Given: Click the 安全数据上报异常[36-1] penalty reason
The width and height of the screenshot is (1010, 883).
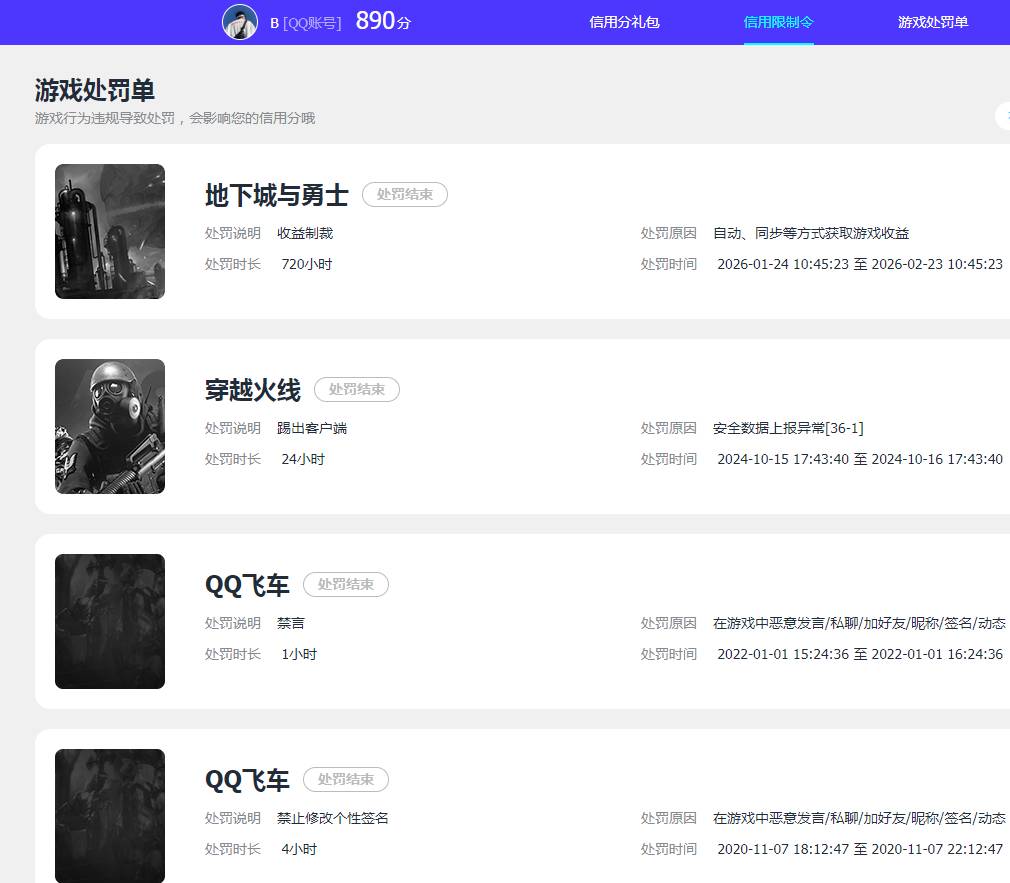Looking at the screenshot, I should (x=788, y=428).
